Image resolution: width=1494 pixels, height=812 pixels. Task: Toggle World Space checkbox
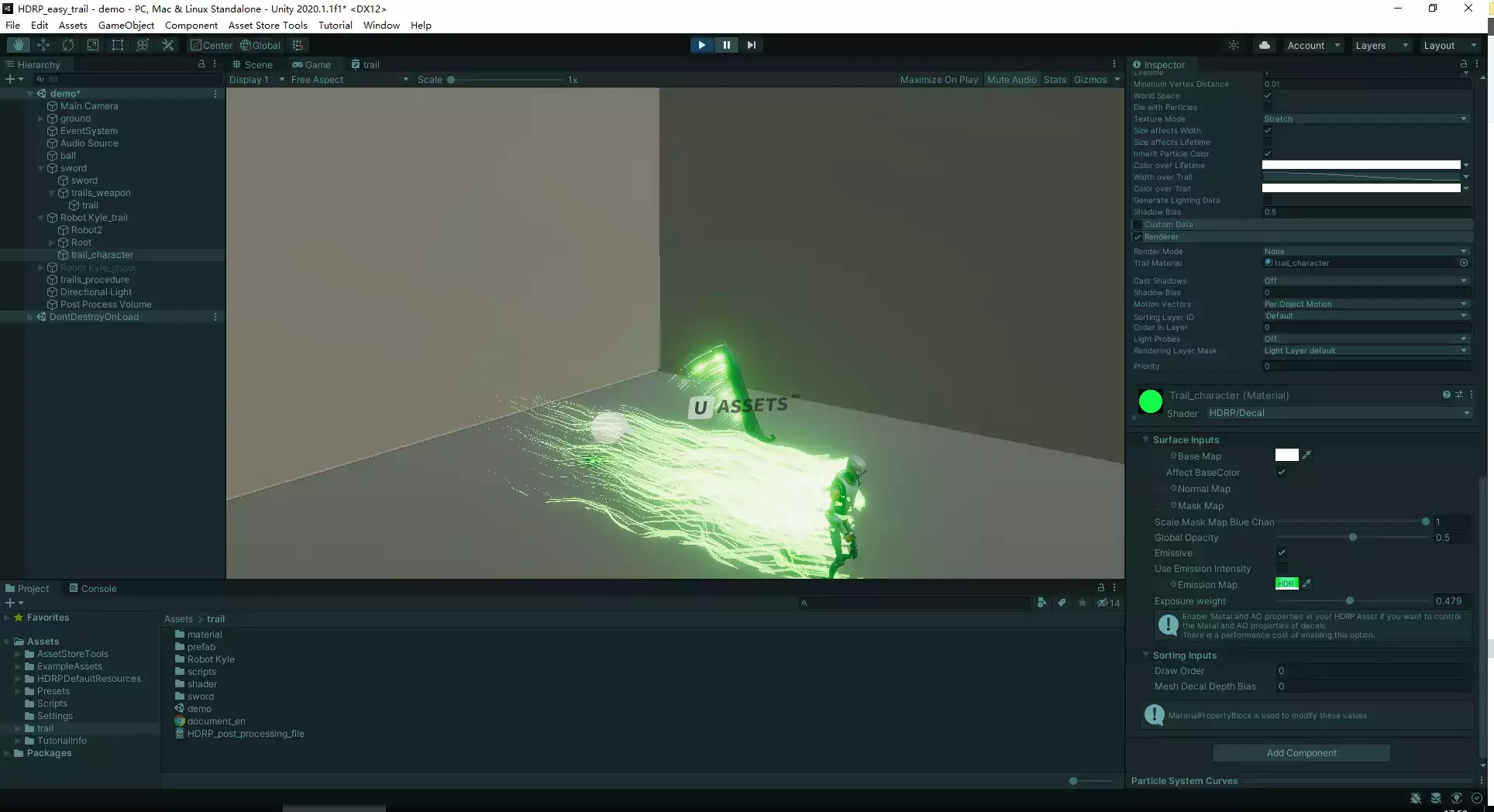(1268, 96)
